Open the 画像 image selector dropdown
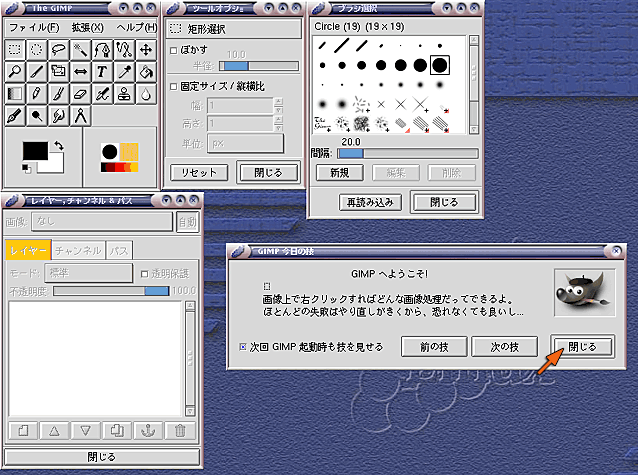This screenshot has width=638, height=475. (x=103, y=222)
